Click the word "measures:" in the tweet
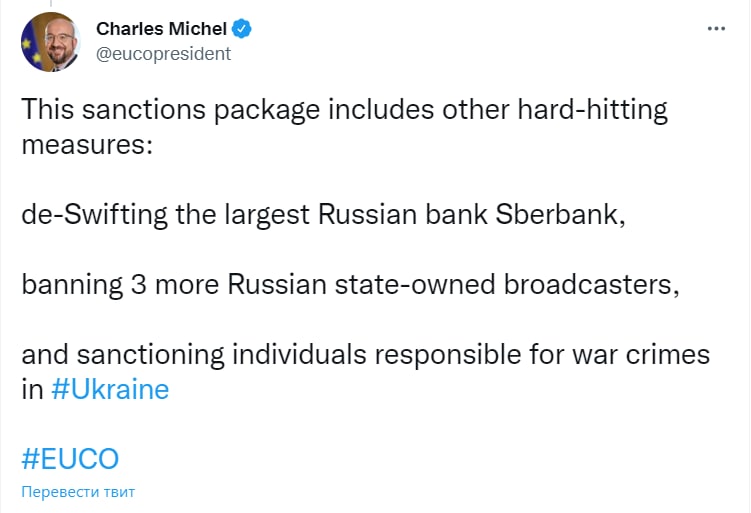The width and height of the screenshot is (751, 513). (x=86, y=144)
